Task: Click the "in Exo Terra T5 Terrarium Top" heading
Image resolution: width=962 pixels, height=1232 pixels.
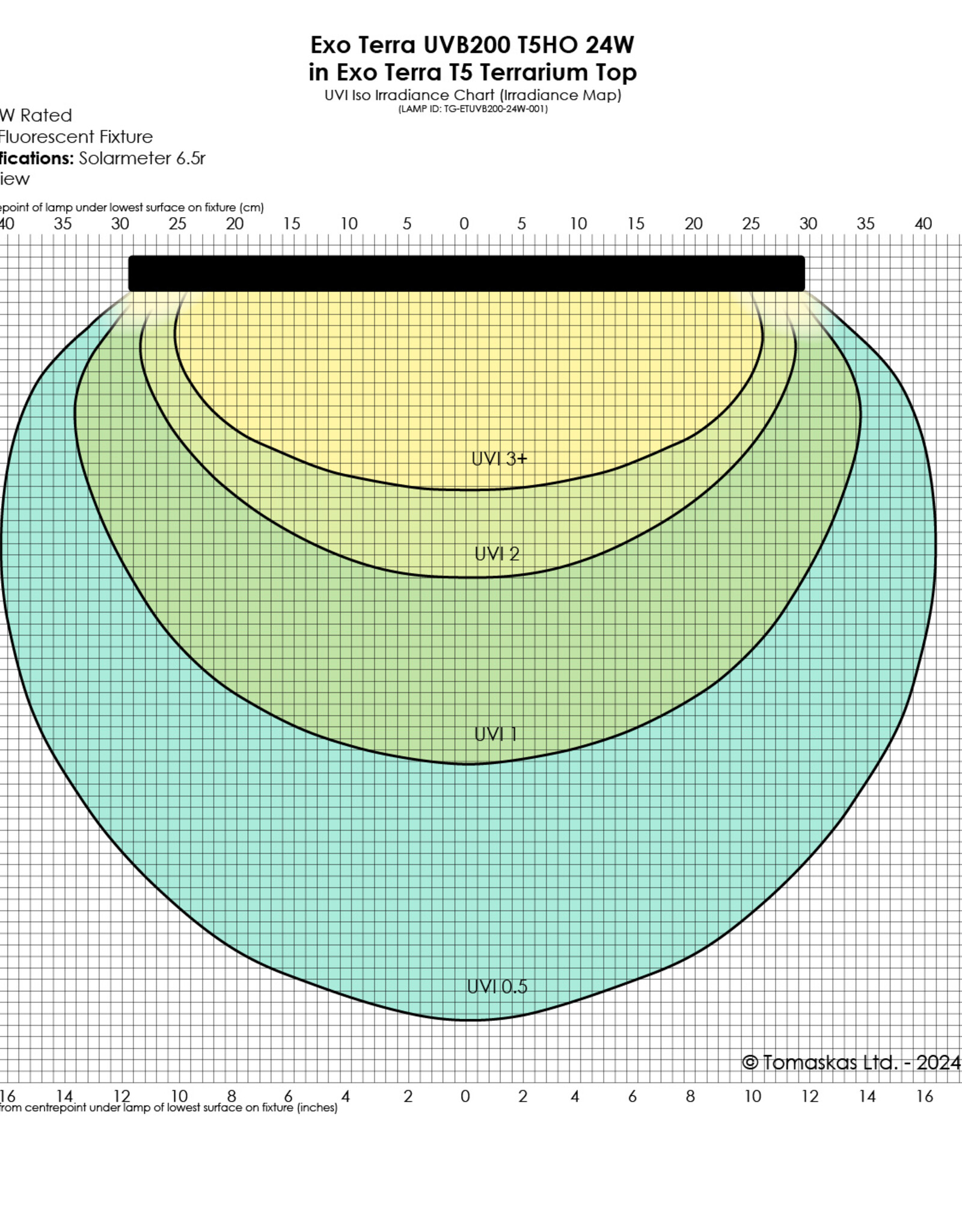Action: pos(472,73)
